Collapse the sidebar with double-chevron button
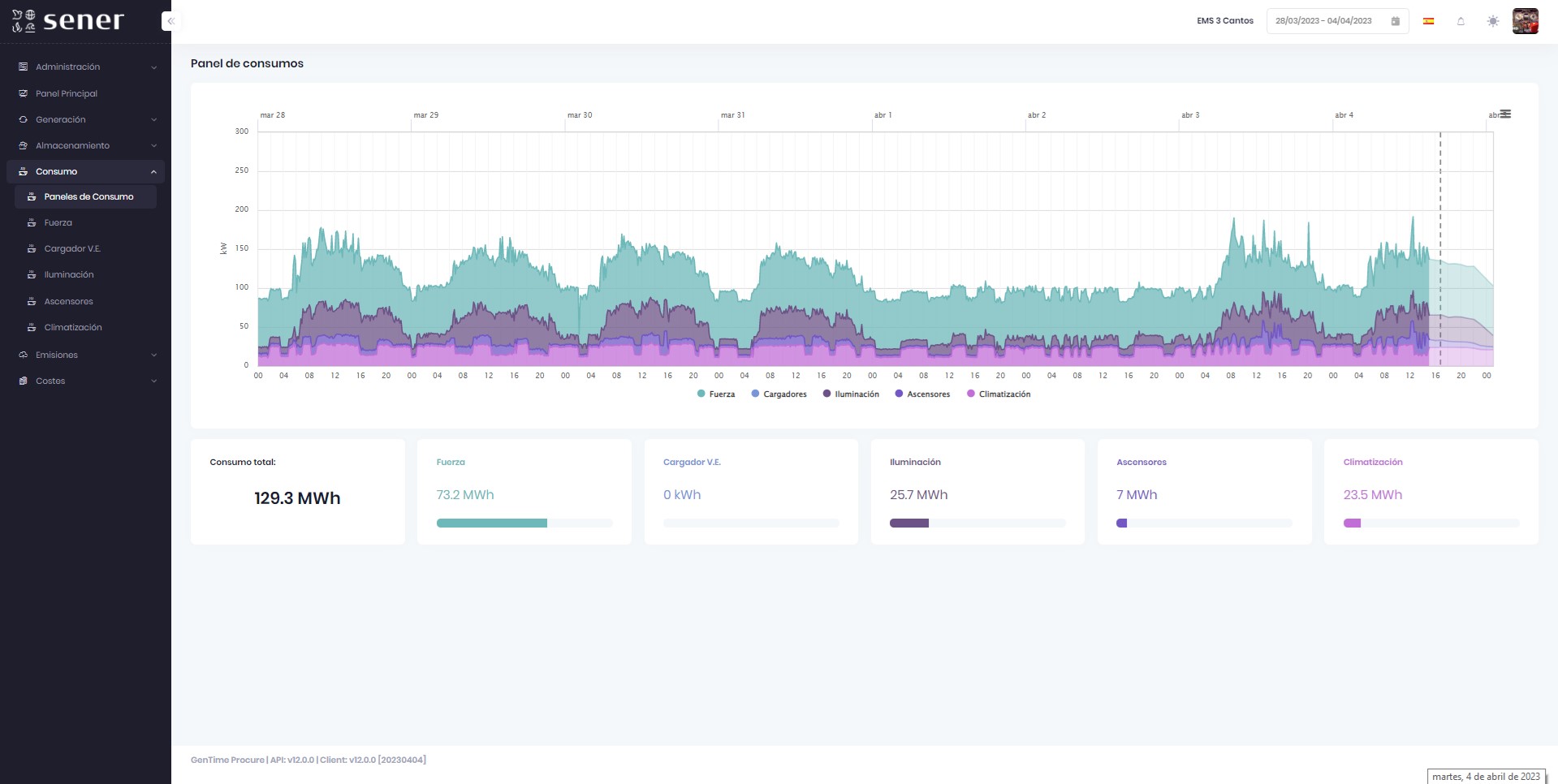 (x=170, y=21)
